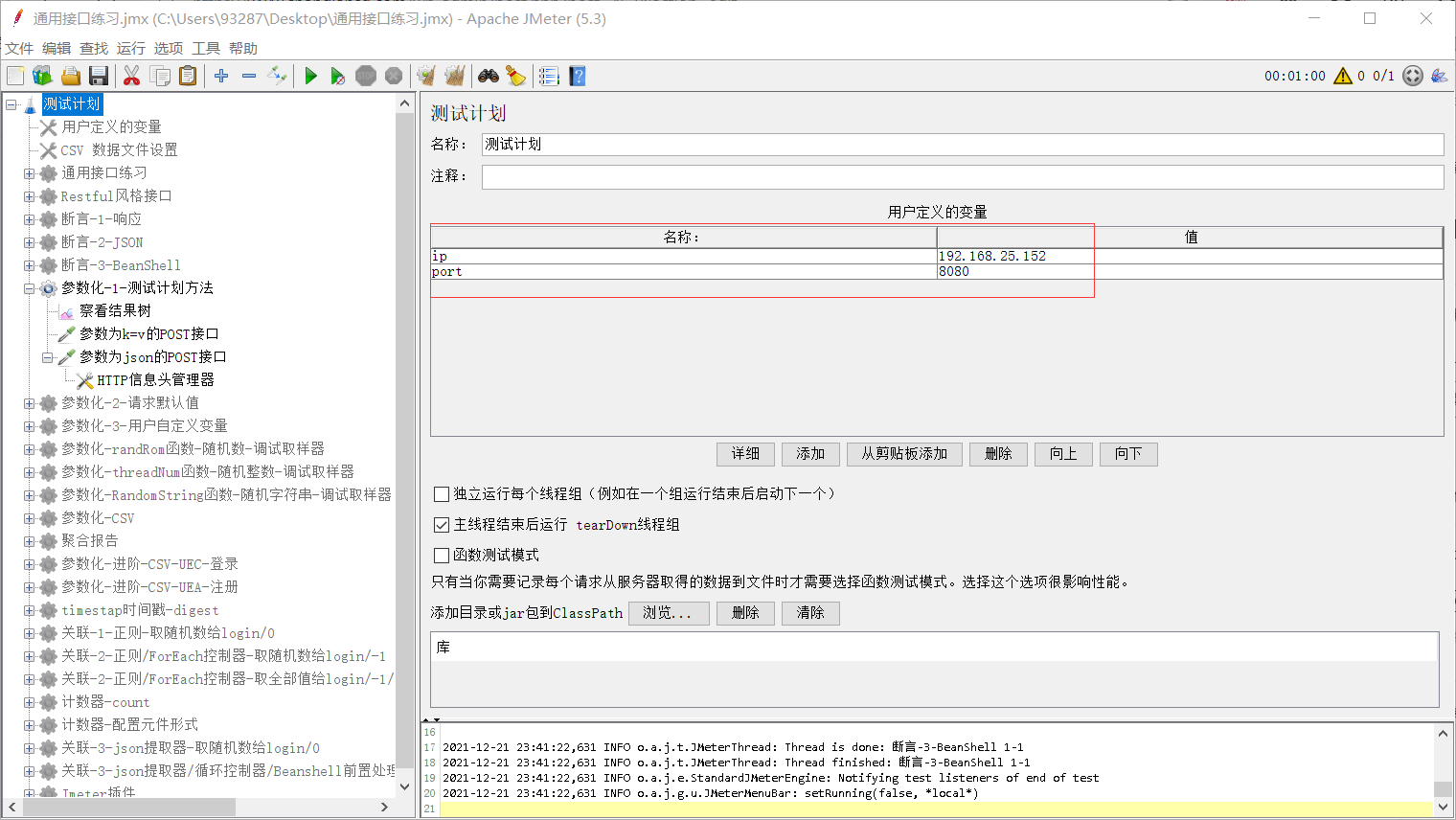Screen dimensions: 1456x820
Task: Start test without pauses icon
Action: click(x=338, y=76)
